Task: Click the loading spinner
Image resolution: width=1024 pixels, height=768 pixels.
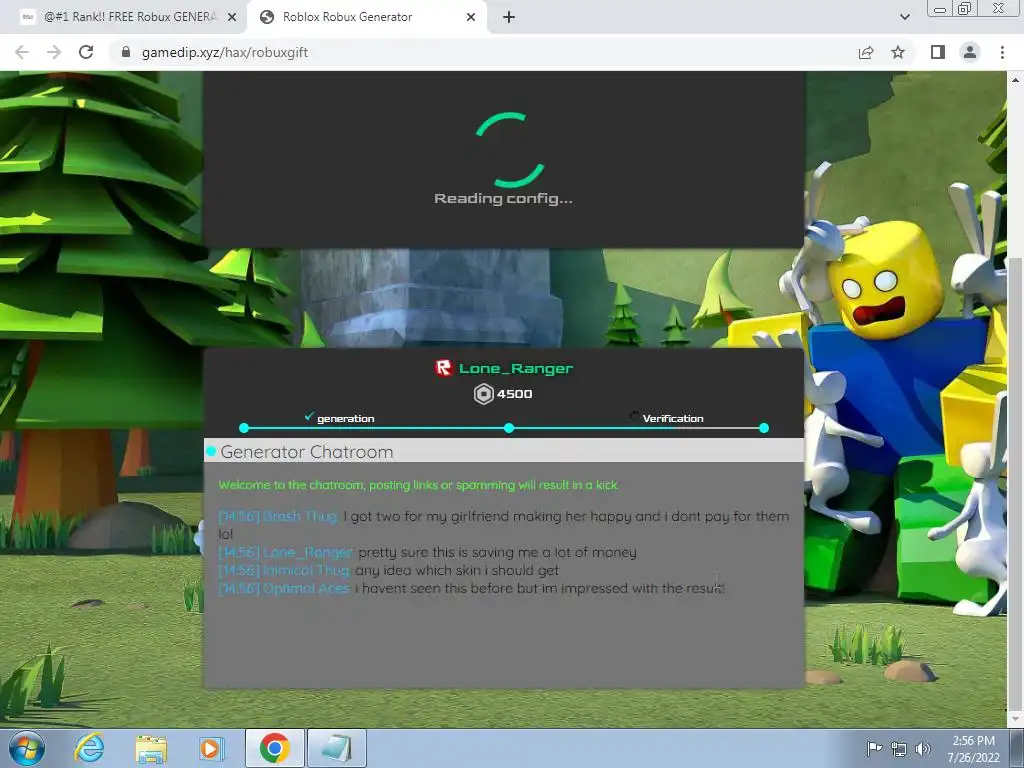Action: pyautogui.click(x=510, y=151)
